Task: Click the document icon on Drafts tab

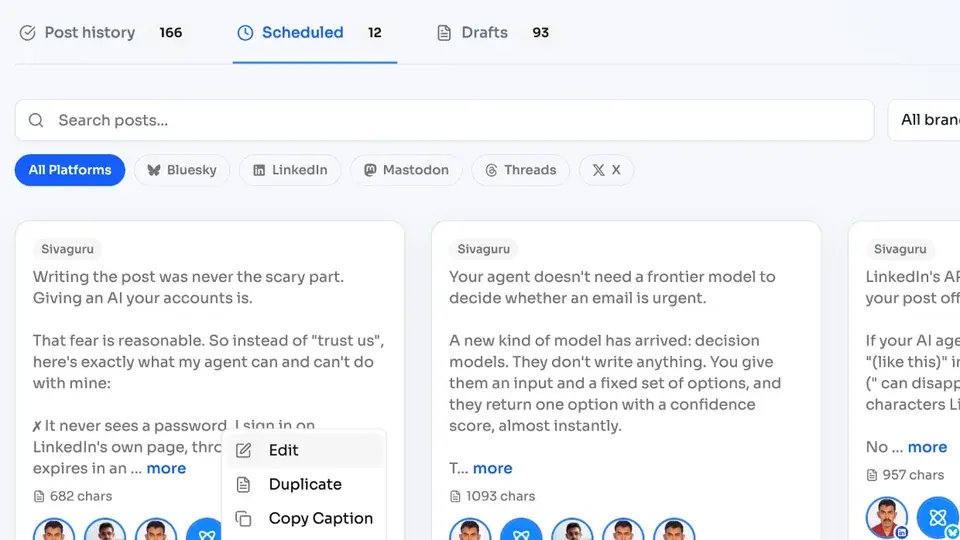Action: pos(444,32)
